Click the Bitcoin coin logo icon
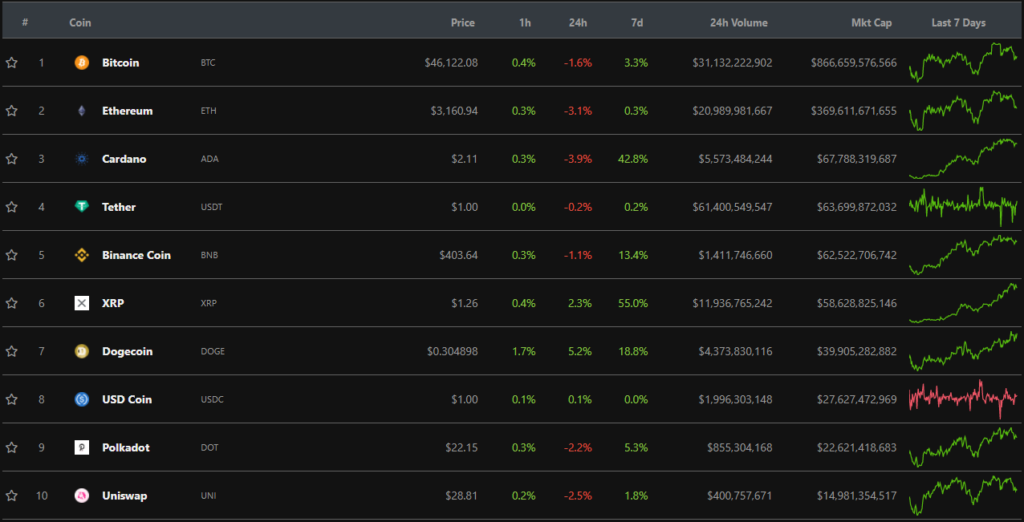Viewport: 1024px width, 522px height. pyautogui.click(x=82, y=63)
